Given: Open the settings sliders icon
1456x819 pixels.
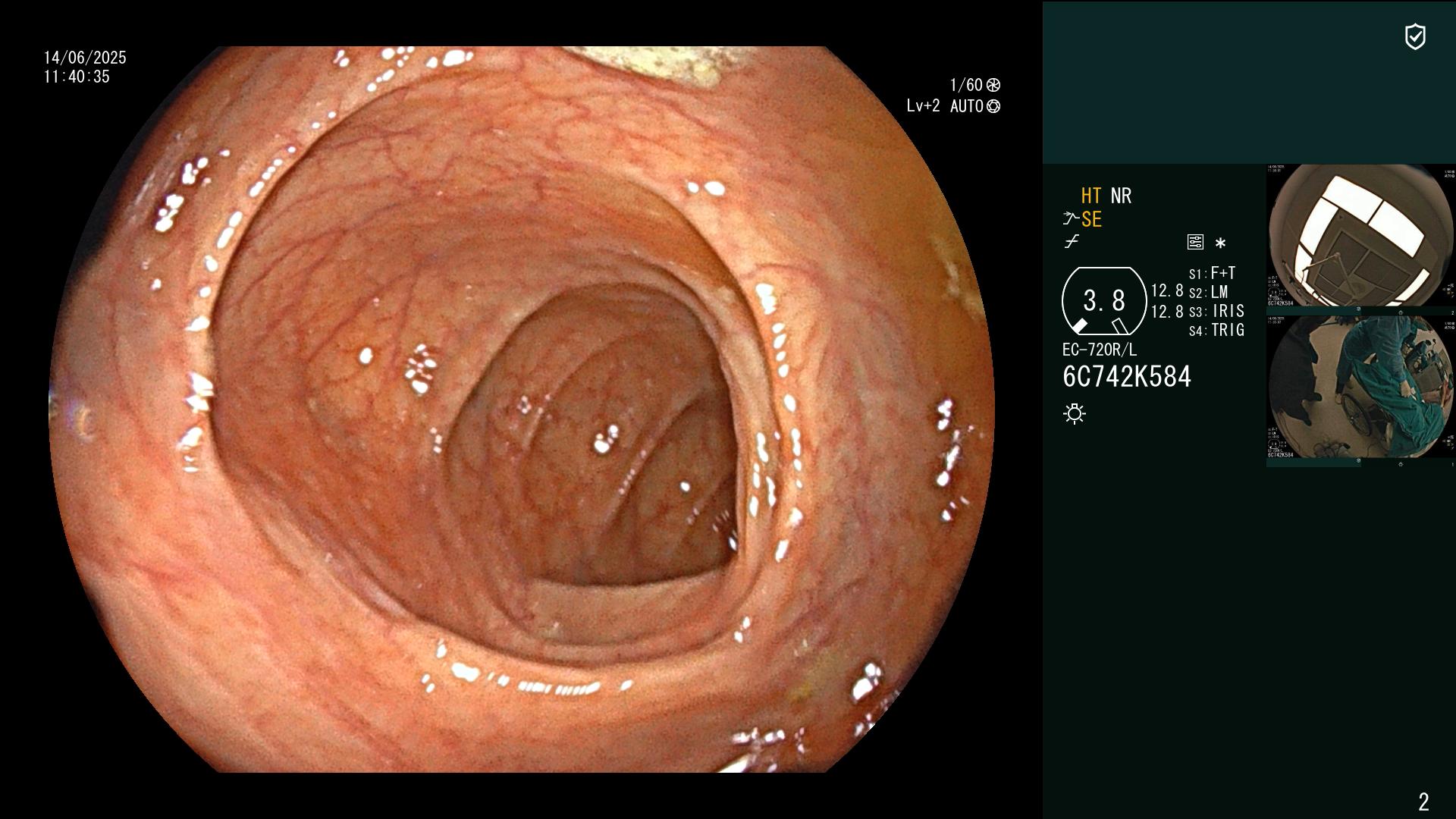Looking at the screenshot, I should tap(1195, 242).
